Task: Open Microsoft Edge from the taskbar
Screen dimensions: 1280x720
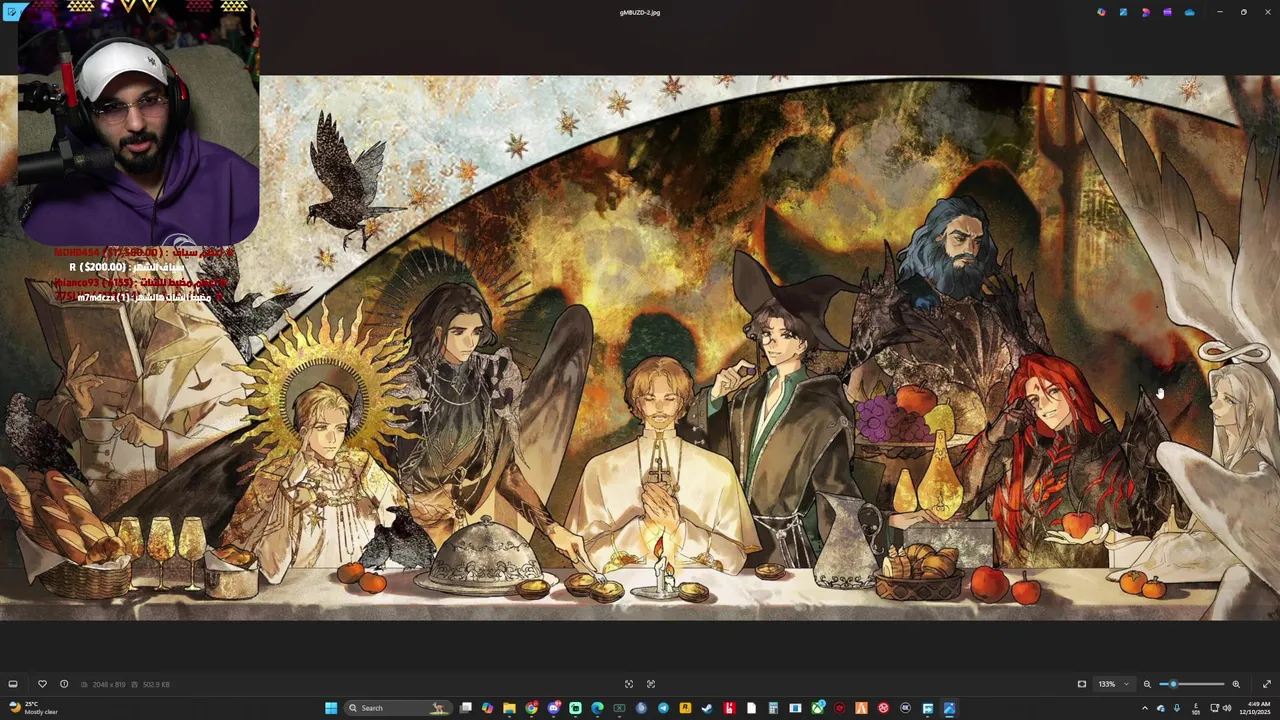Action: pos(597,708)
